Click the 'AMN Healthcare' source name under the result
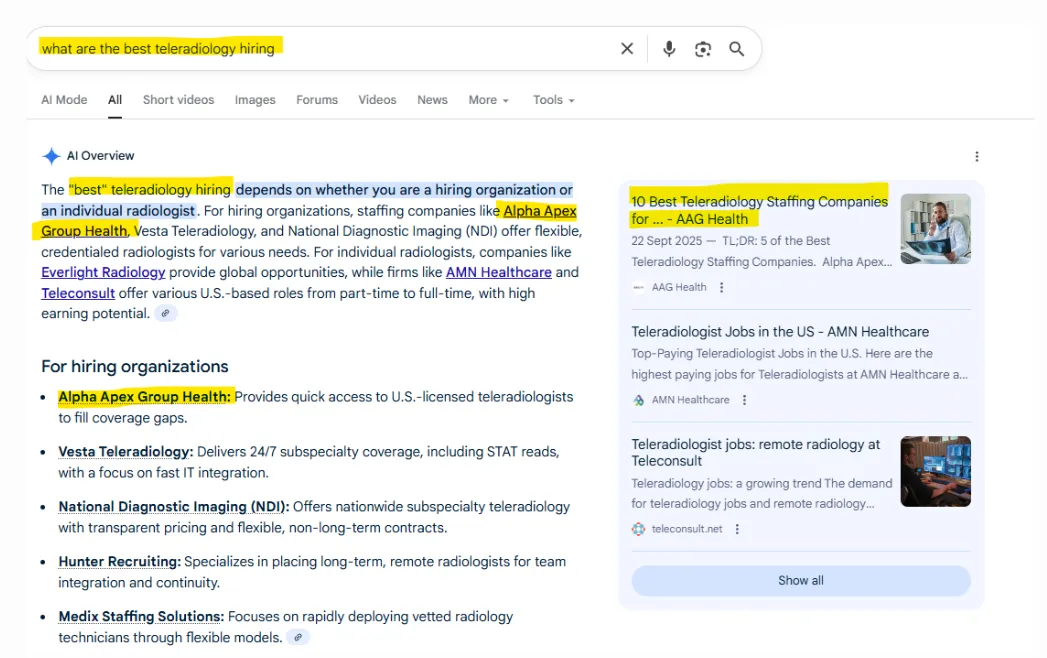This screenshot has width=1047, height=658. (x=690, y=400)
